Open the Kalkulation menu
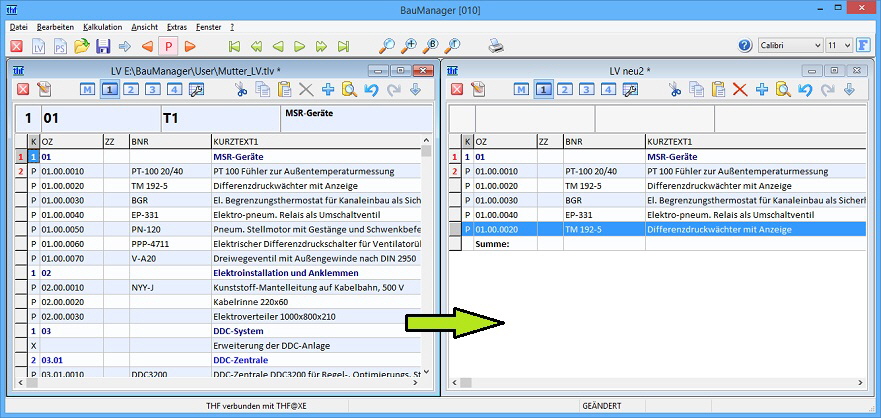 click(102, 25)
